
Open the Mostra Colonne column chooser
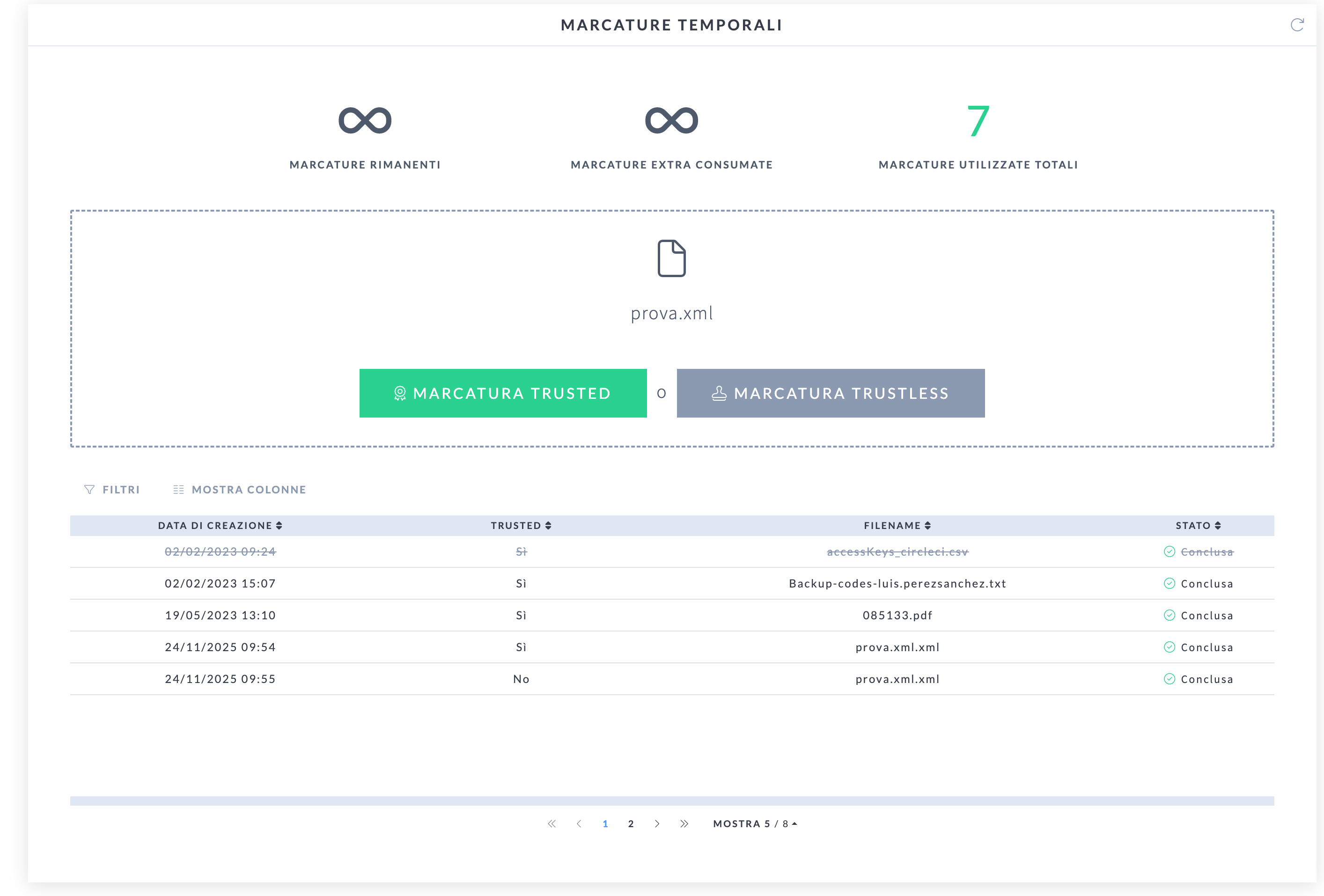240,490
